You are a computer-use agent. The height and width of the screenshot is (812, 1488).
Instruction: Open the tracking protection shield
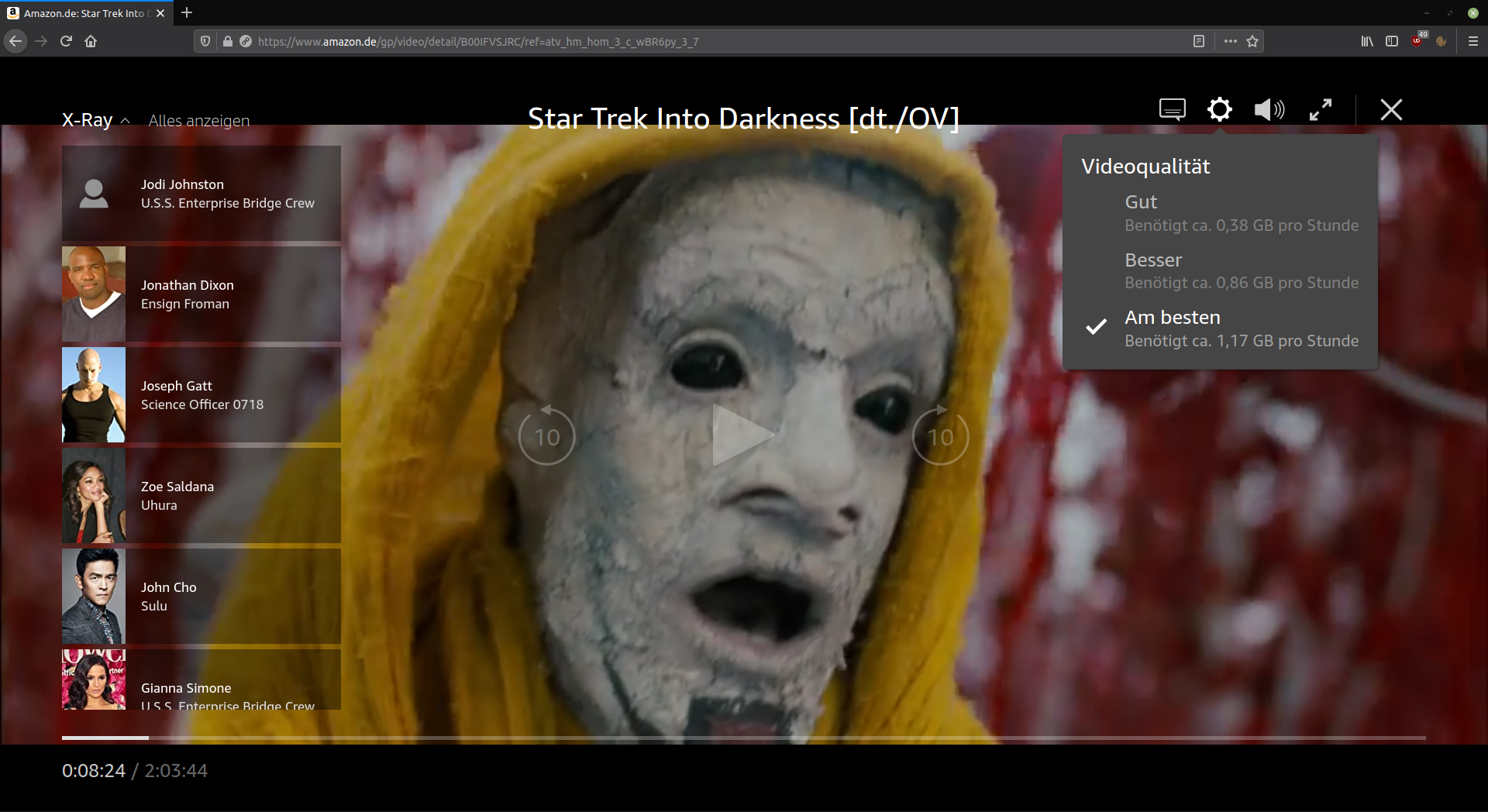[205, 41]
